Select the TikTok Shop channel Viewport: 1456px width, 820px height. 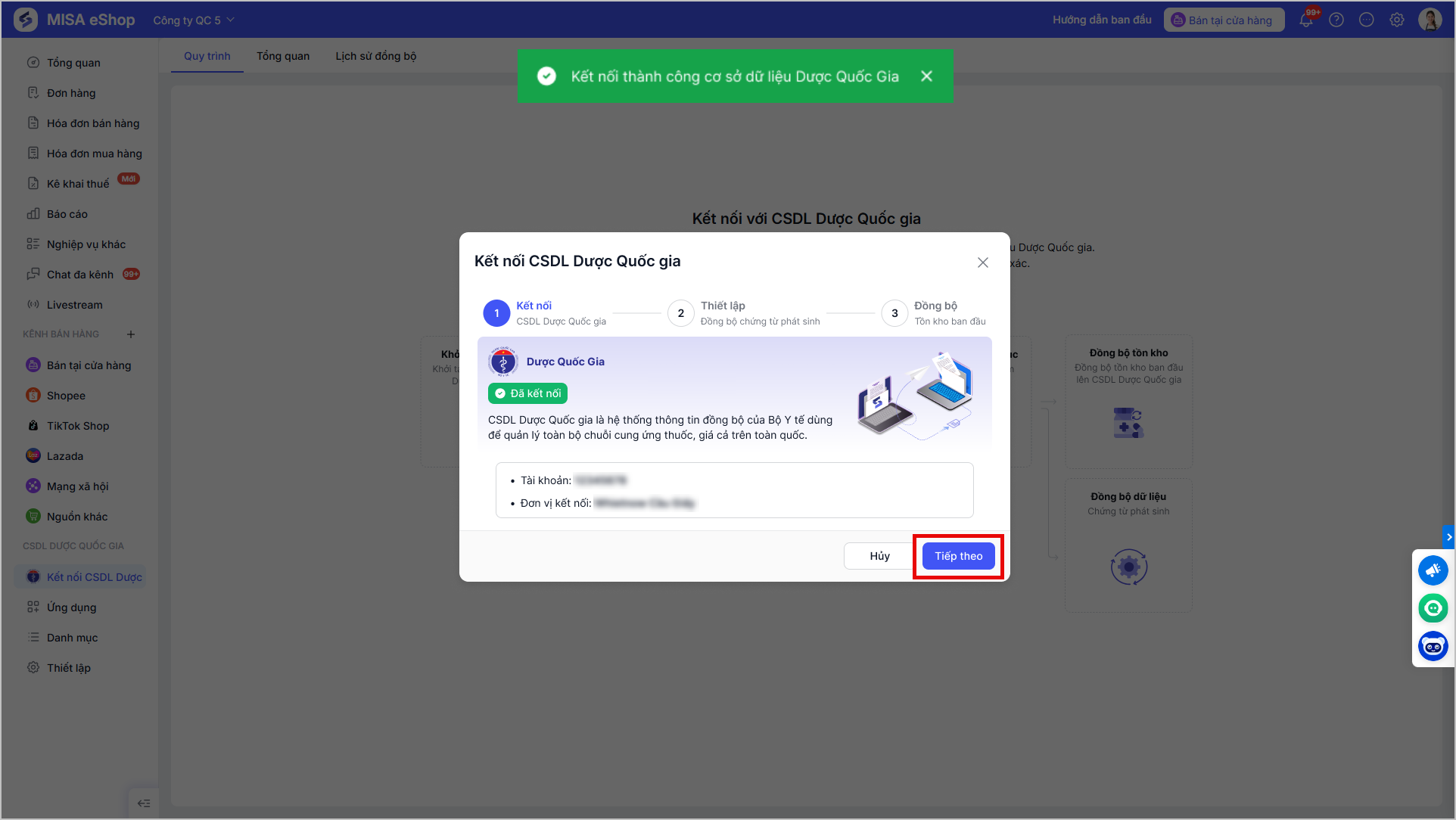click(x=78, y=426)
